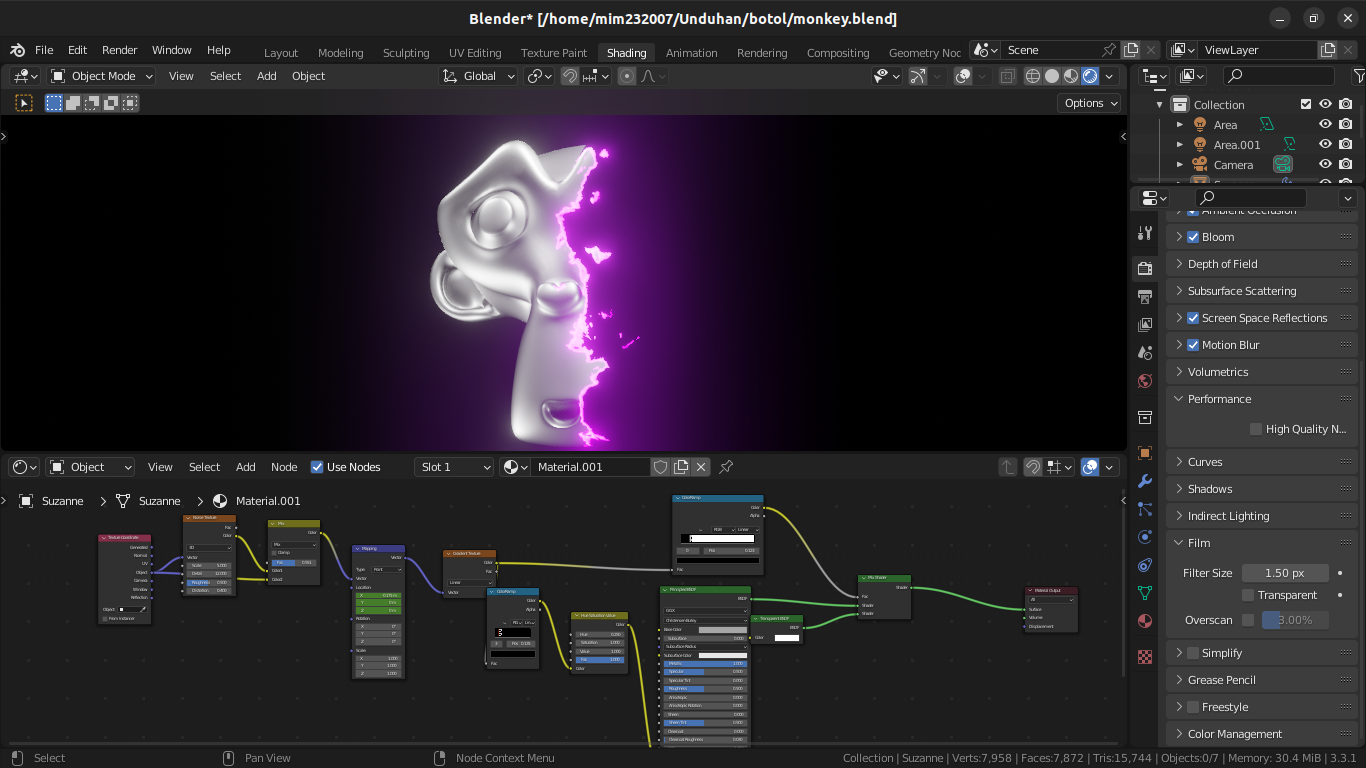Open the Node menu in the shader editor
The height and width of the screenshot is (768, 1366).
point(284,466)
